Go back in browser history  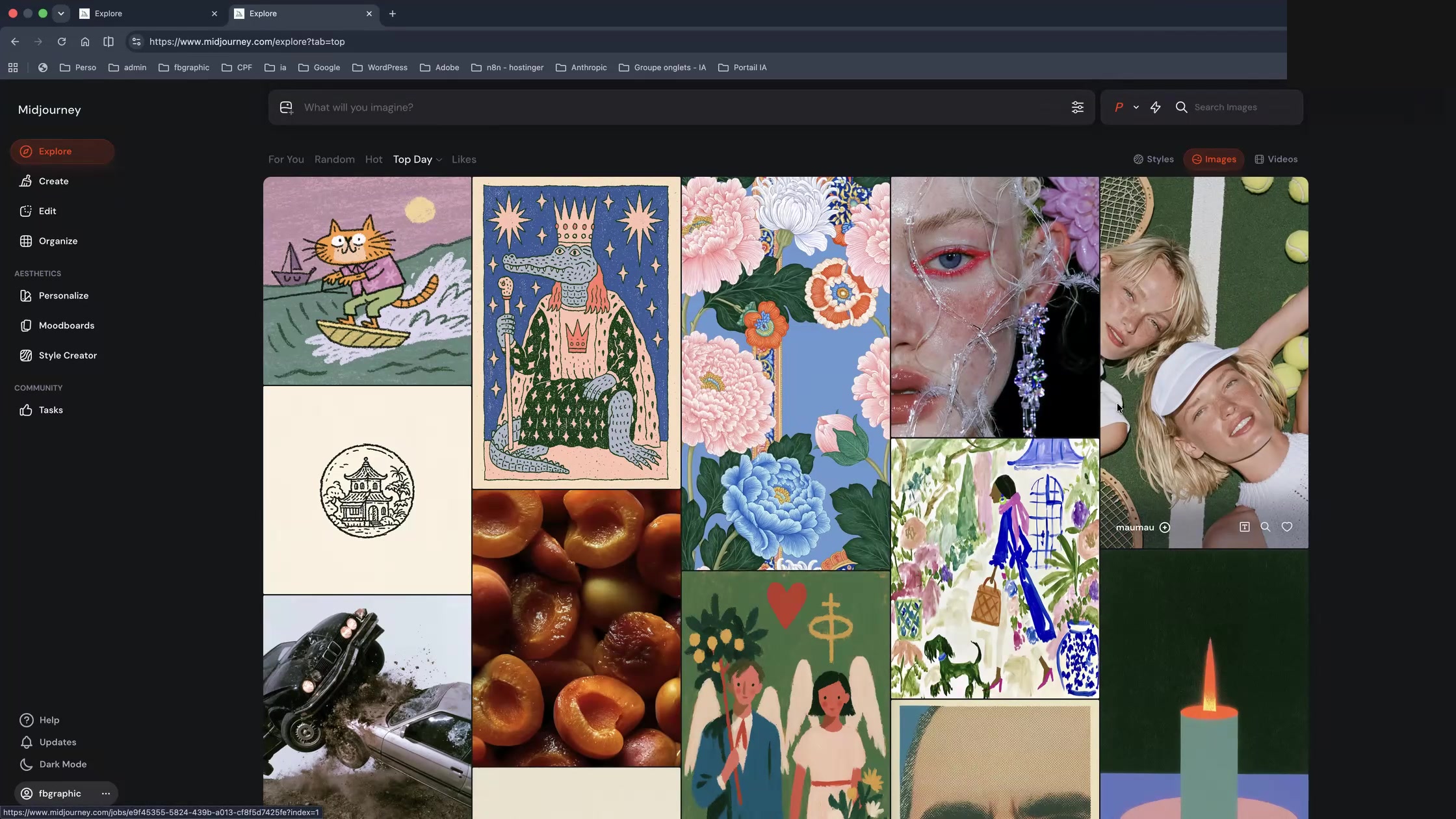[x=15, y=42]
